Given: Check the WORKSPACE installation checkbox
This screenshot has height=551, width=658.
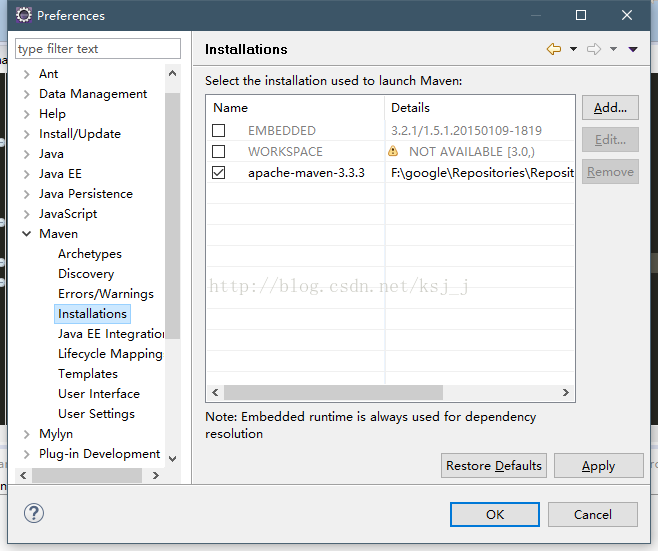Looking at the screenshot, I should pyautogui.click(x=218, y=151).
